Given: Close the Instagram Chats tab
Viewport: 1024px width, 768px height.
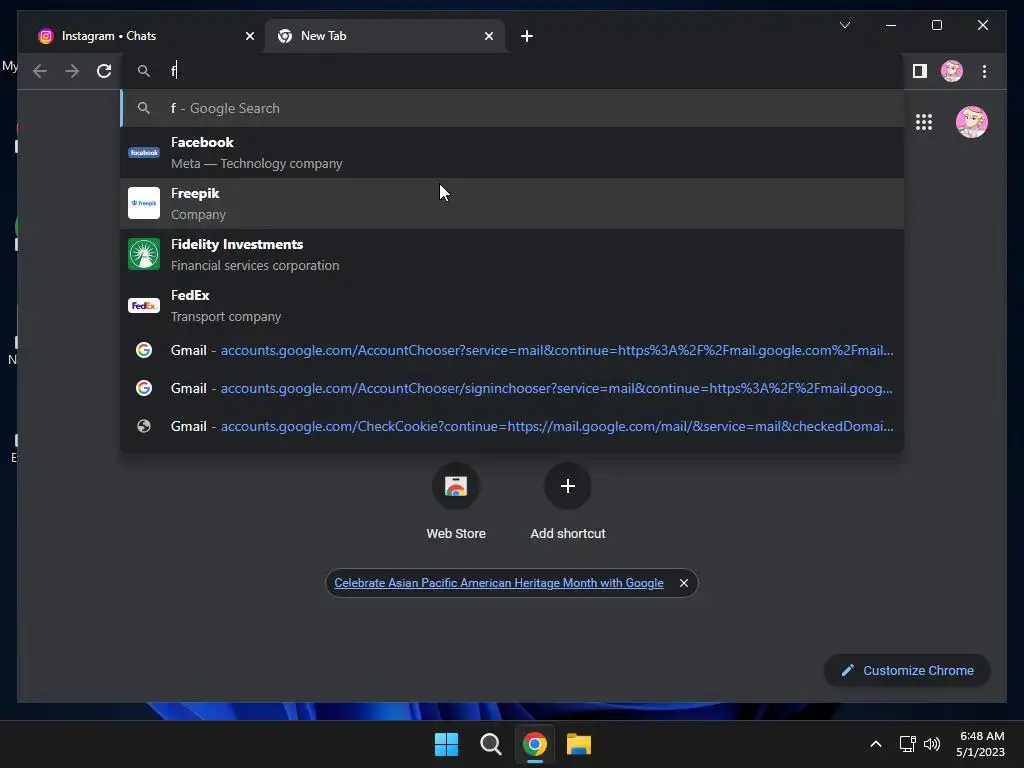Looking at the screenshot, I should coord(249,36).
